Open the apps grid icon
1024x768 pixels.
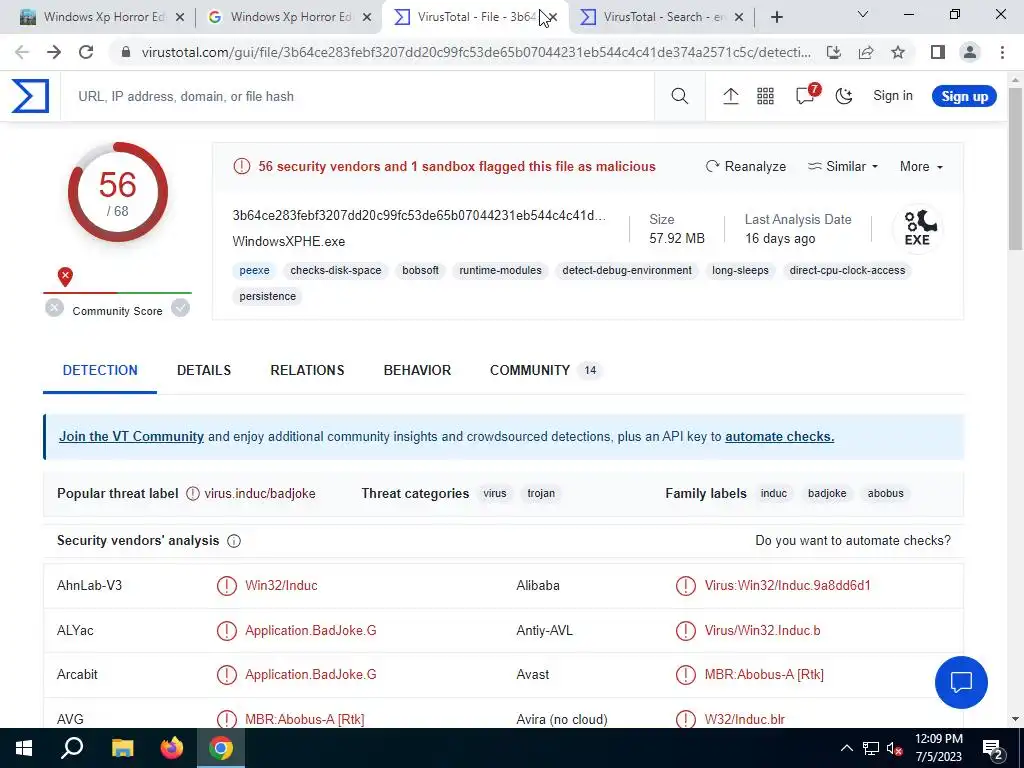[765, 96]
